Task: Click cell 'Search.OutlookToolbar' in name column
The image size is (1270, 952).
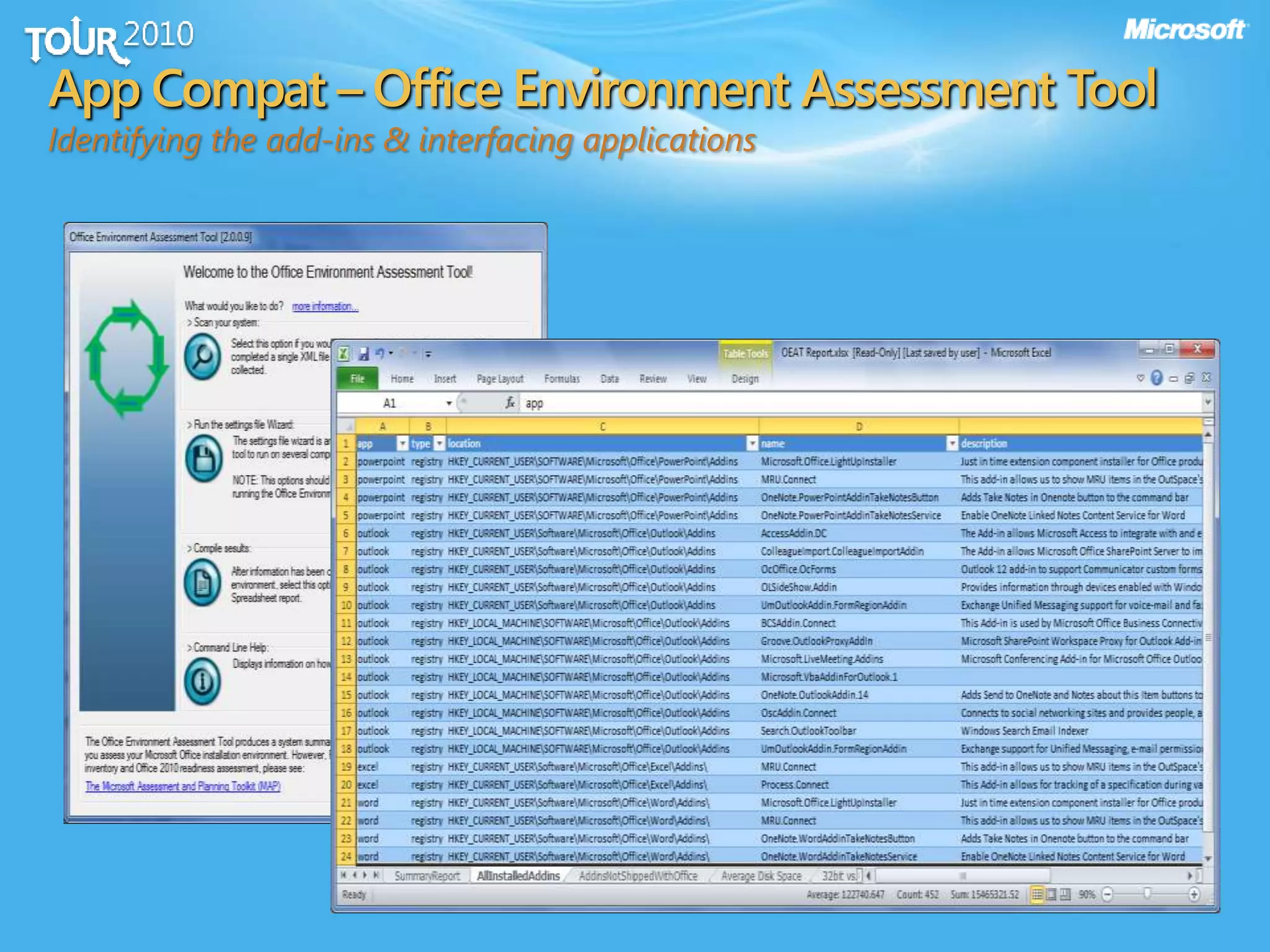Action: 859,731
